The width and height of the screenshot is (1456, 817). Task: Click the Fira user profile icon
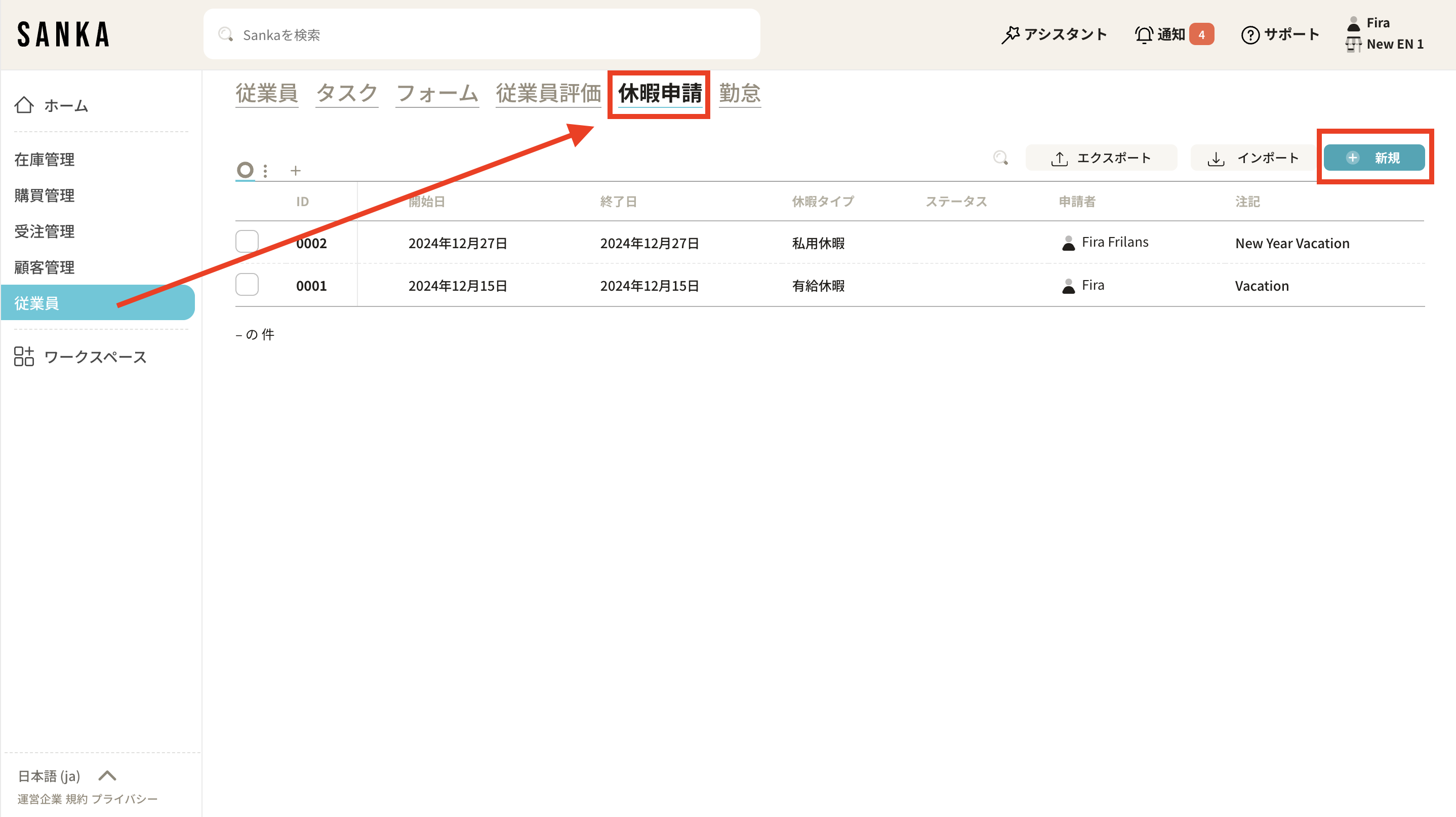click(x=1353, y=23)
